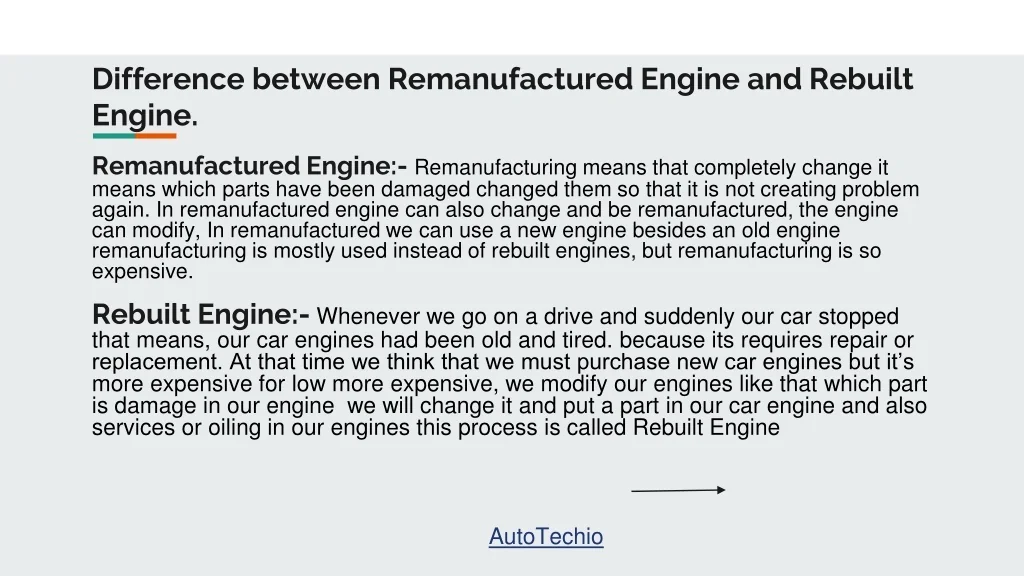Click the word "expensive." ending the first paragraph
This screenshot has height=576, width=1024.
click(143, 272)
